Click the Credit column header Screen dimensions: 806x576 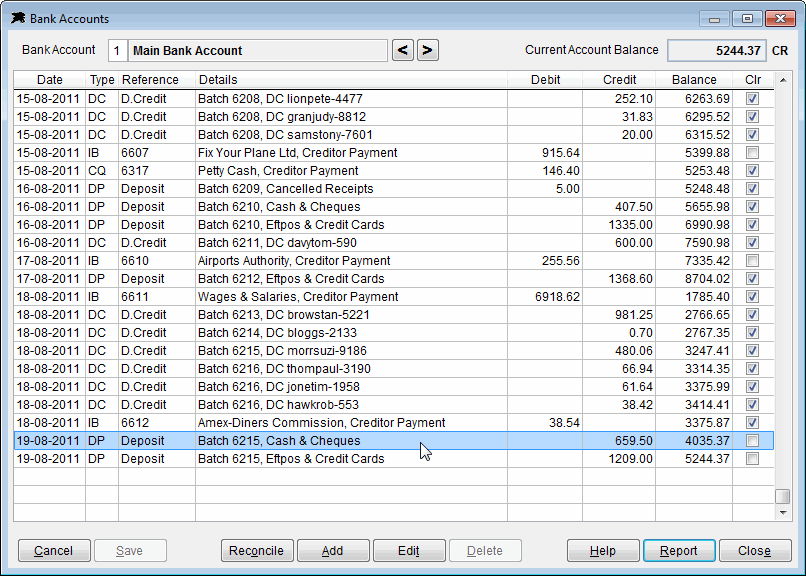(619, 80)
